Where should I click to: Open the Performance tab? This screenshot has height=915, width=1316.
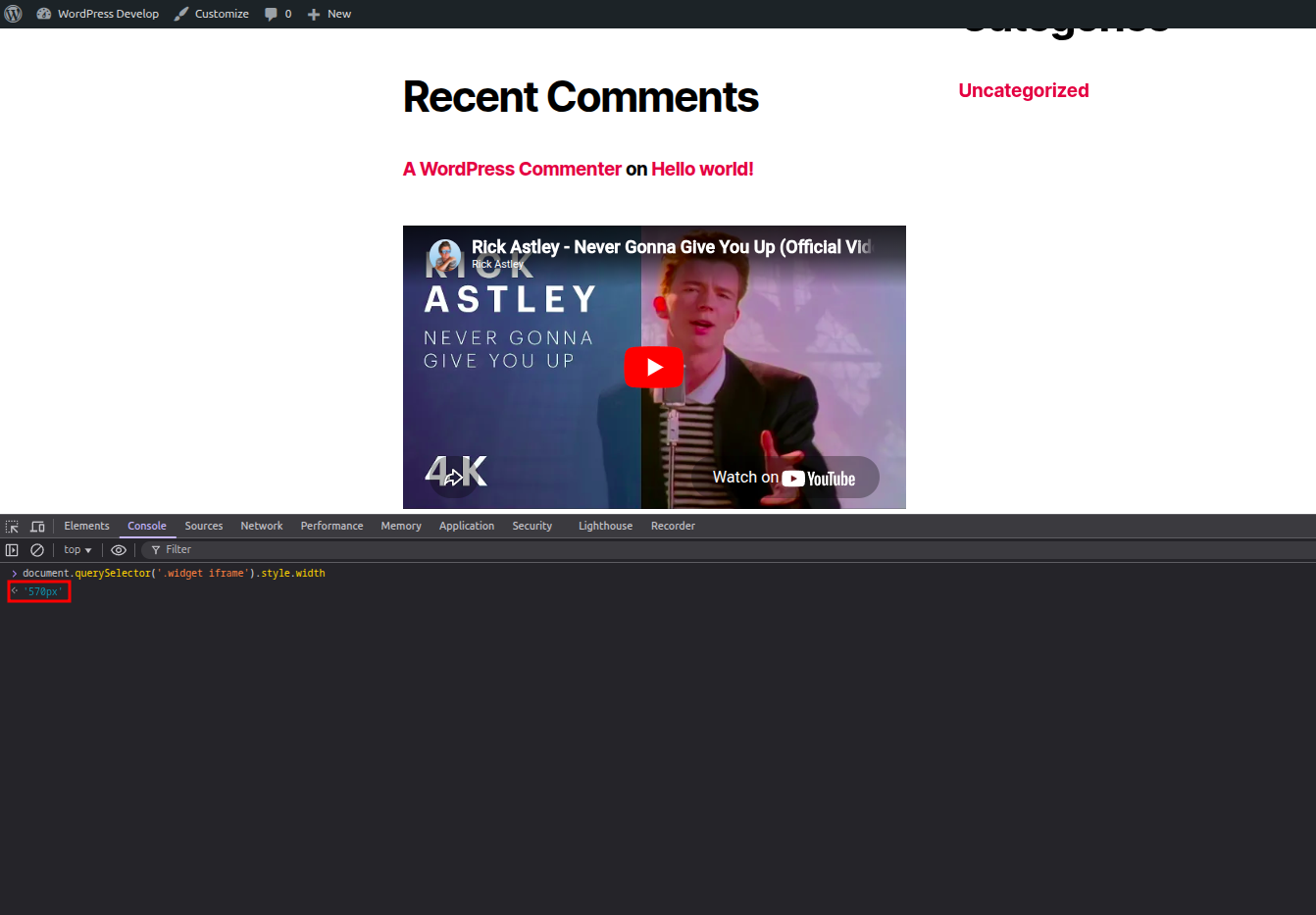[331, 527]
